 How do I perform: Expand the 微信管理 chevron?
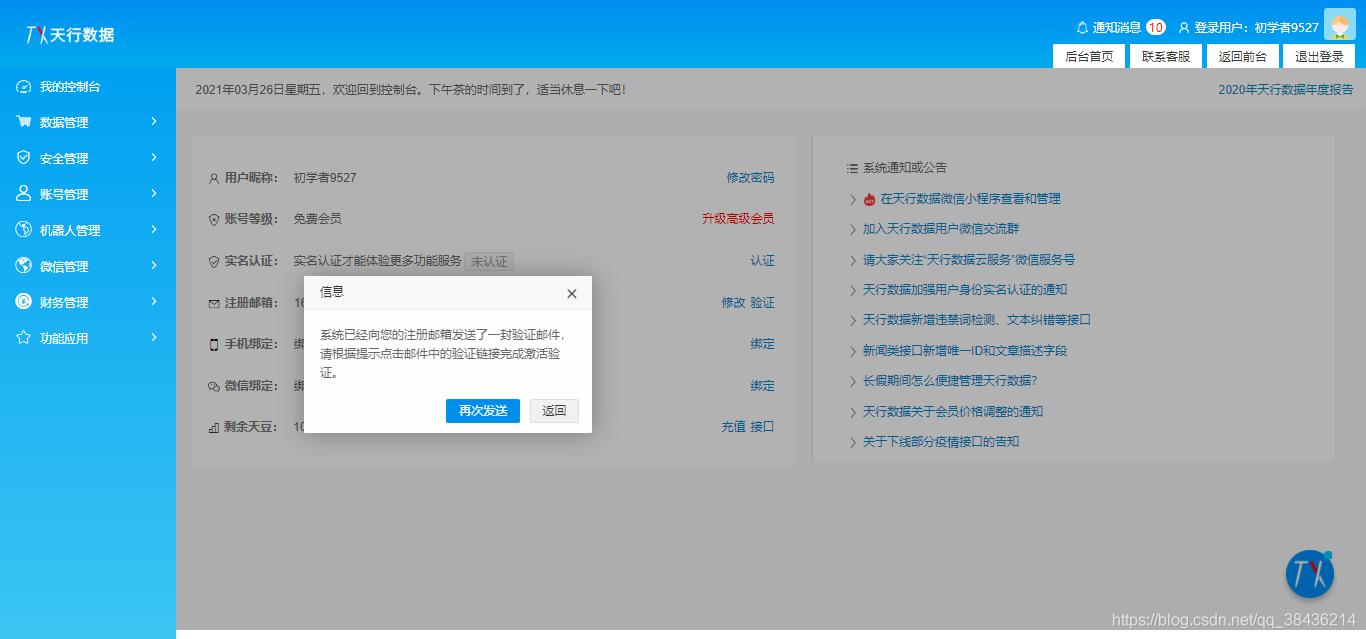tap(154, 265)
